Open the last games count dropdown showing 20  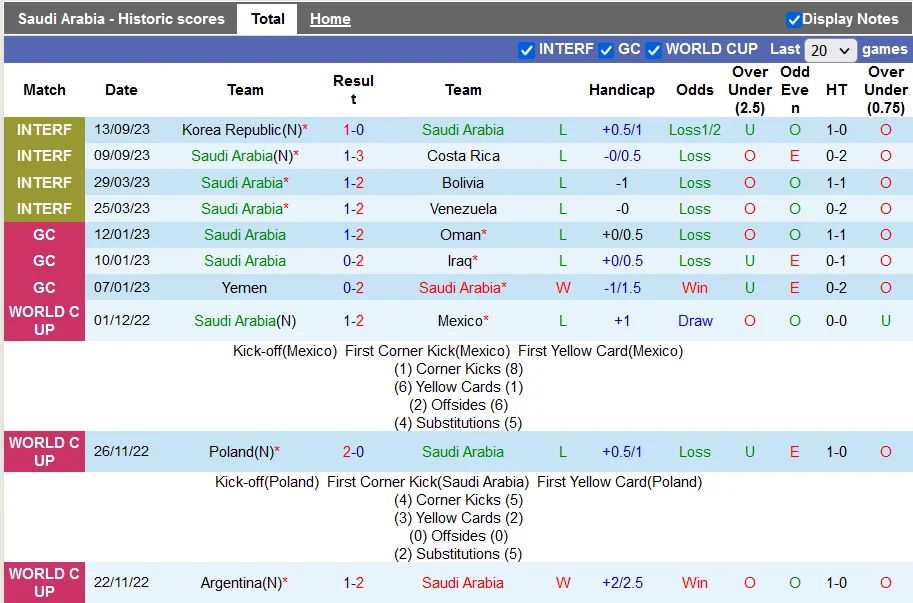coord(831,50)
